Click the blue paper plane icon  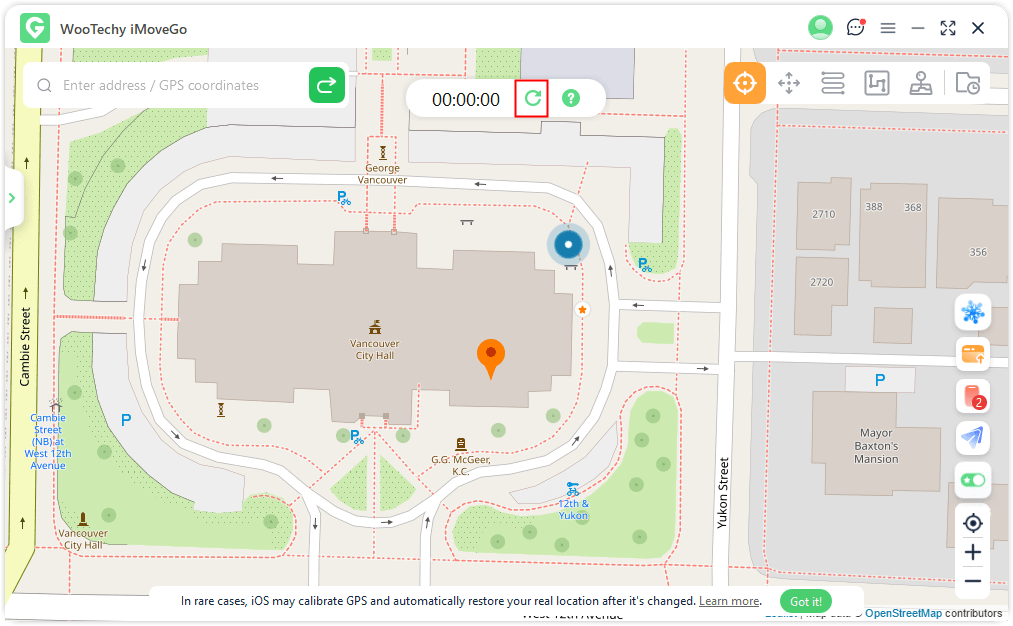click(x=972, y=438)
